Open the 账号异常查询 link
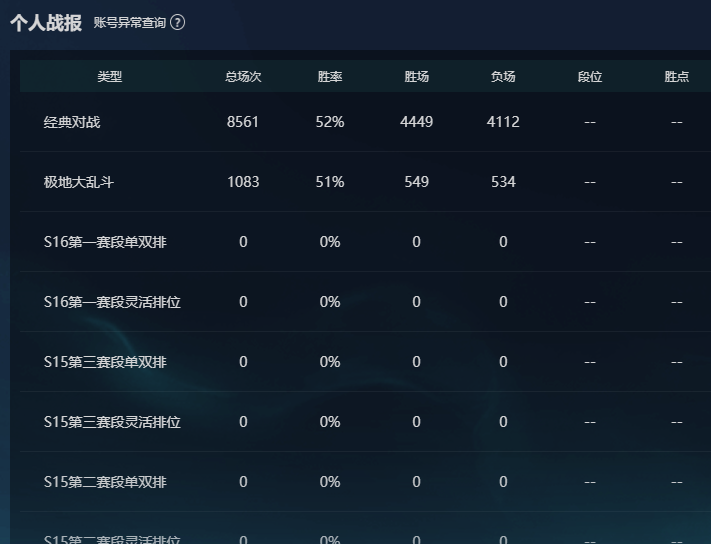The image size is (711, 544). point(130,22)
